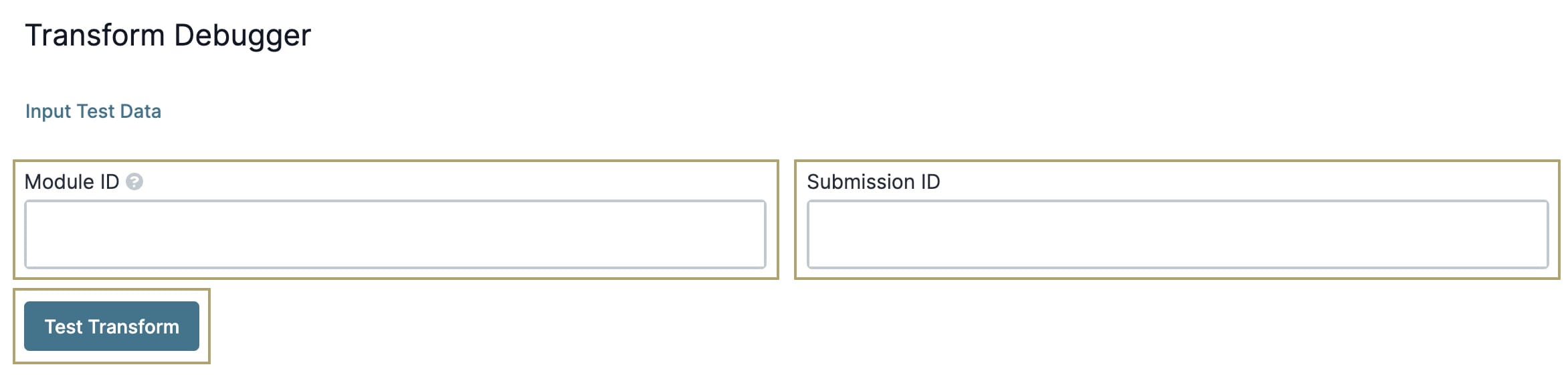Click the Transform Debugger heading text
The width and height of the screenshot is (1568, 375).
(x=168, y=35)
